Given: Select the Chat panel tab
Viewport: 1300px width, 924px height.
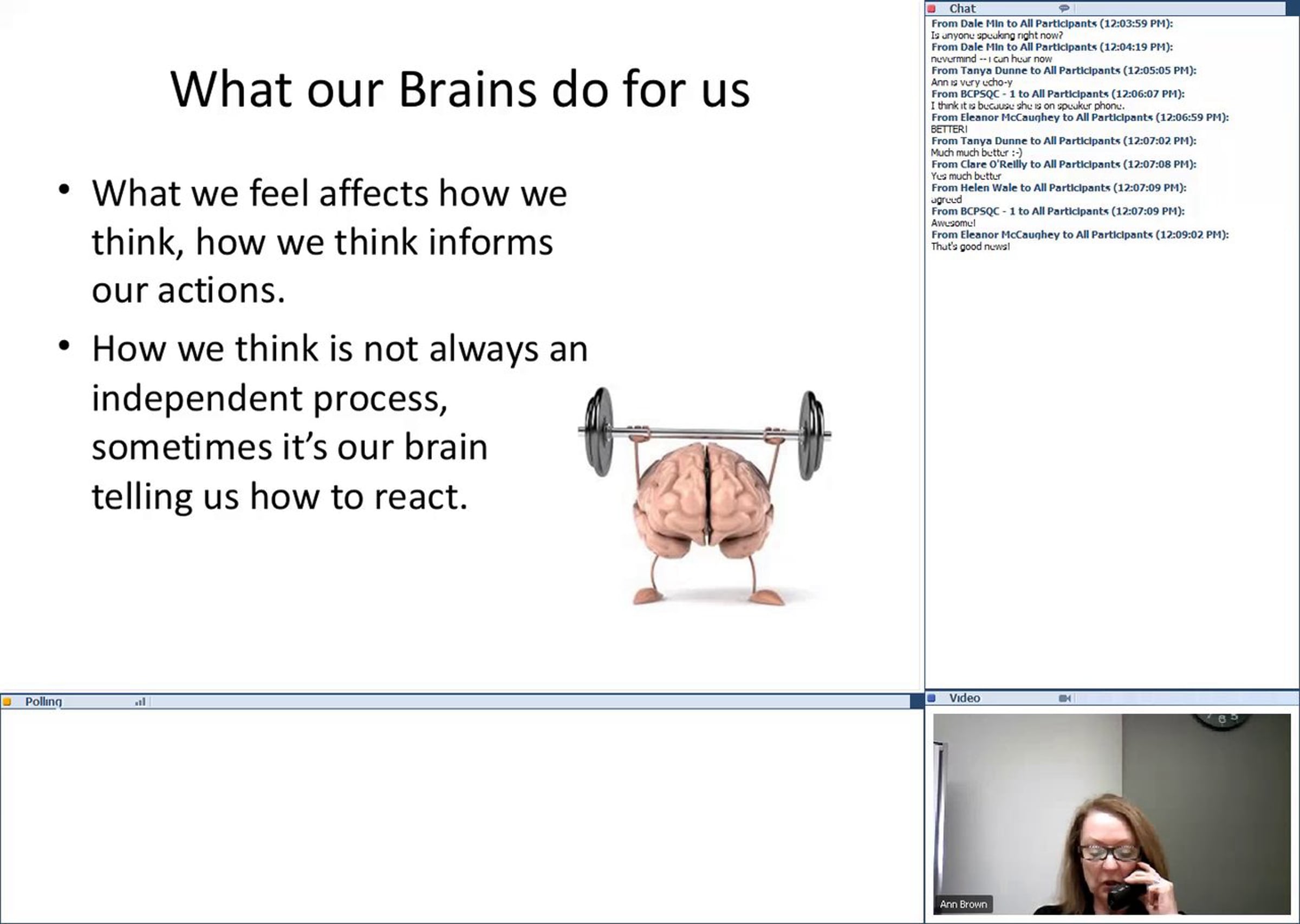Looking at the screenshot, I should (x=962, y=9).
